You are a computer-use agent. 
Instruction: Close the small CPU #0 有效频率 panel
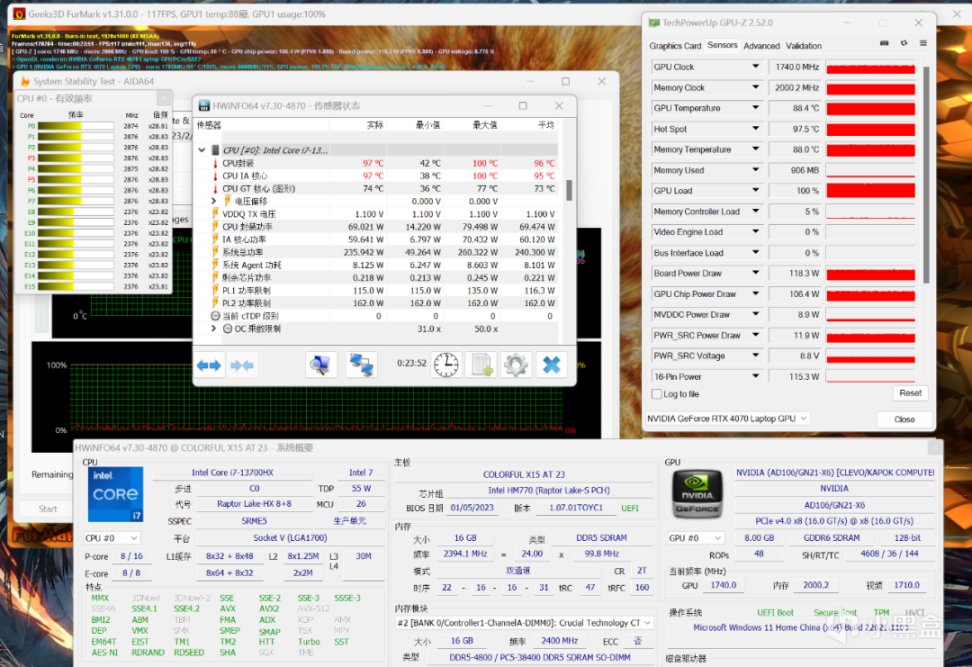[x=164, y=99]
